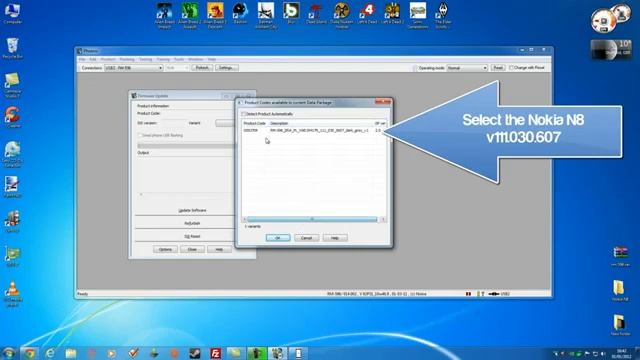Launch The Elder Scrolls Skyrim shortcut

[443, 16]
